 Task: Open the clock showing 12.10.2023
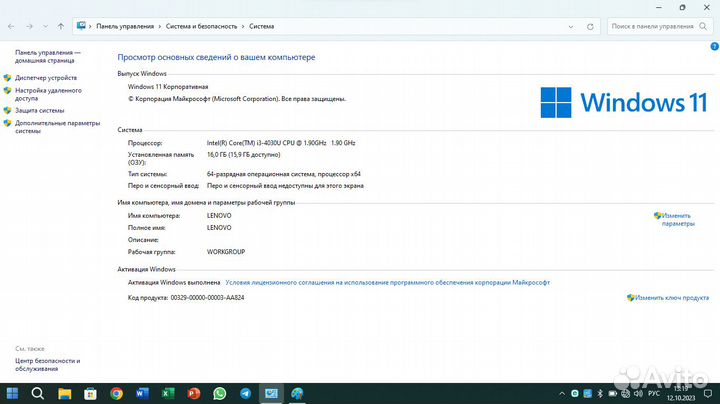[x=681, y=393]
